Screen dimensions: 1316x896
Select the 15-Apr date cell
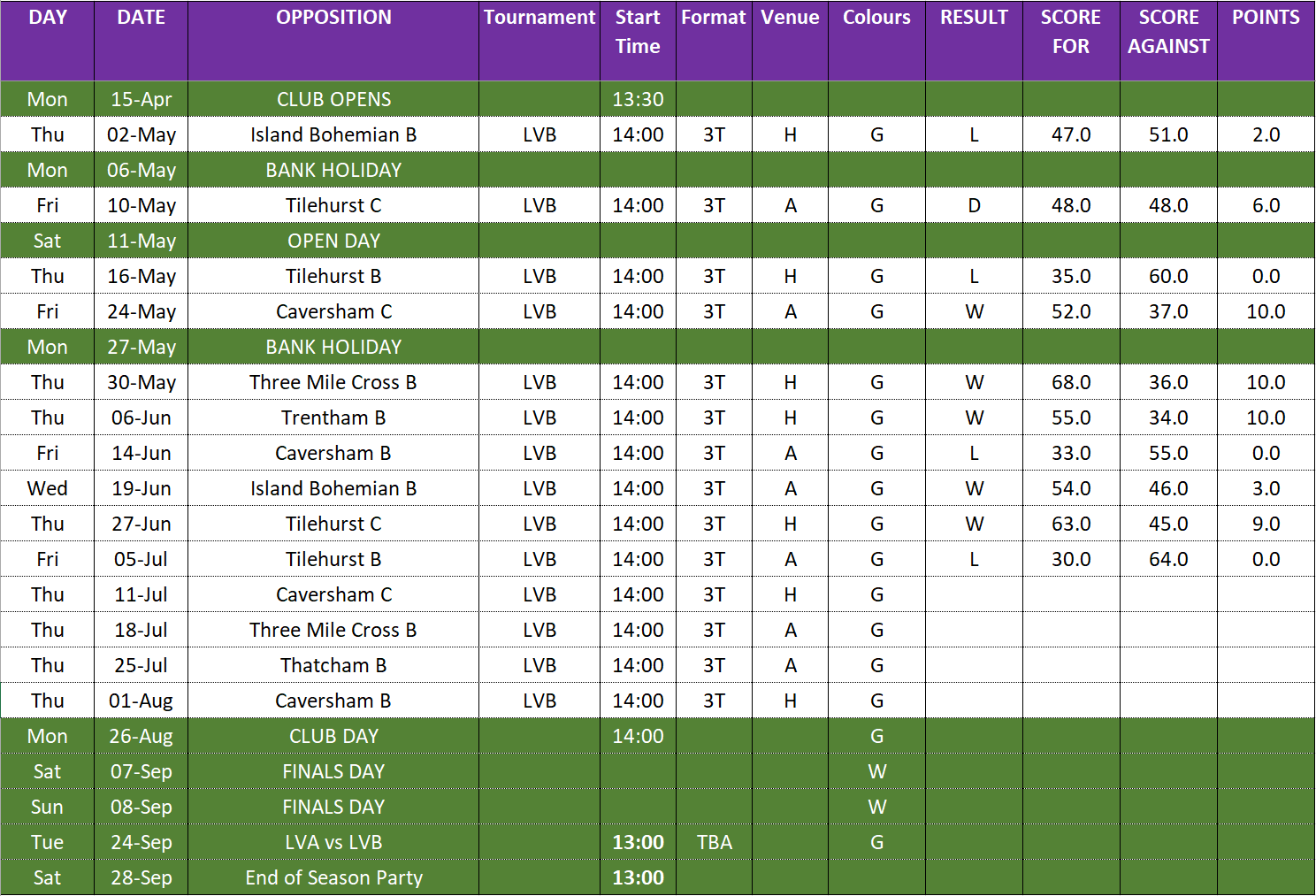(x=142, y=99)
